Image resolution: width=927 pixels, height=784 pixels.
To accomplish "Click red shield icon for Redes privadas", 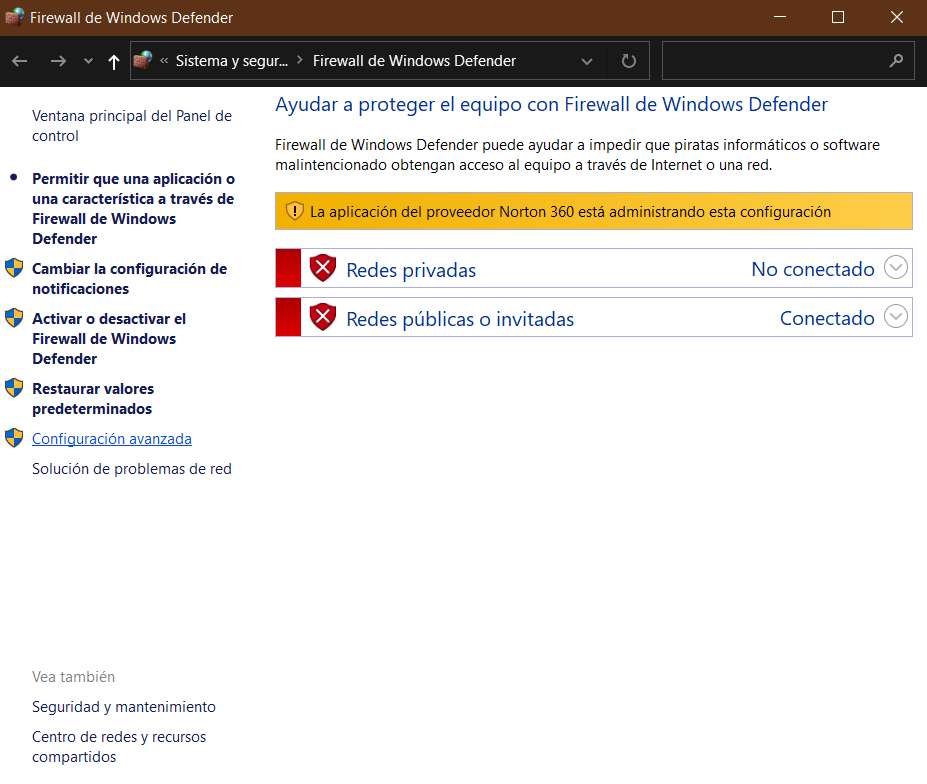I will [323, 268].
